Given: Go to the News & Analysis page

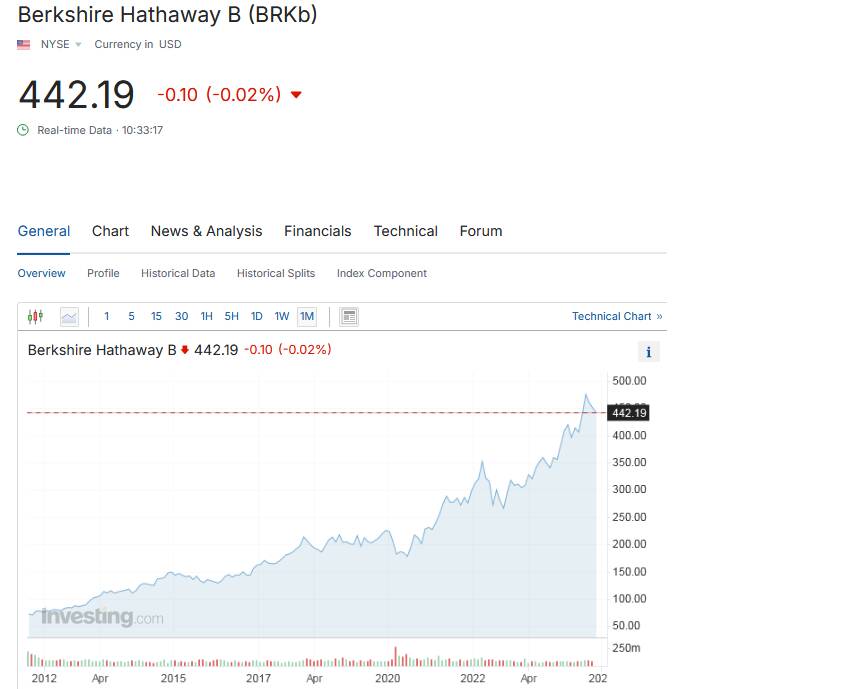Looking at the screenshot, I should click(206, 231).
